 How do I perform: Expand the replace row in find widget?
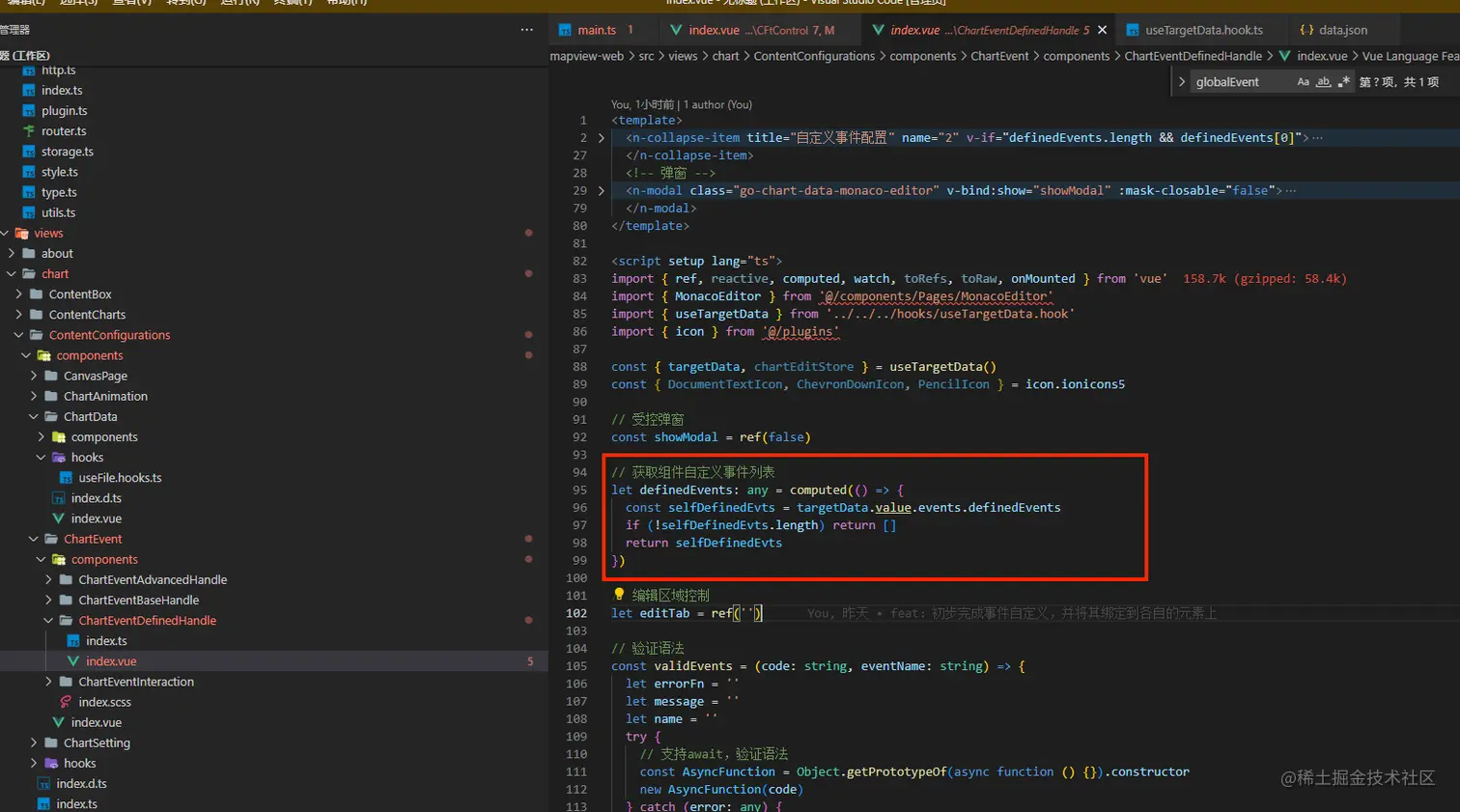1182,82
